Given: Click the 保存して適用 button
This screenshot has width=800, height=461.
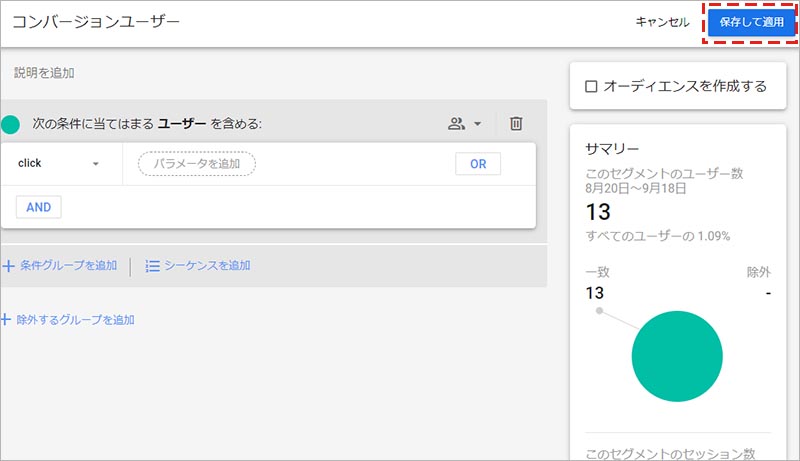Looking at the screenshot, I should point(752,23).
